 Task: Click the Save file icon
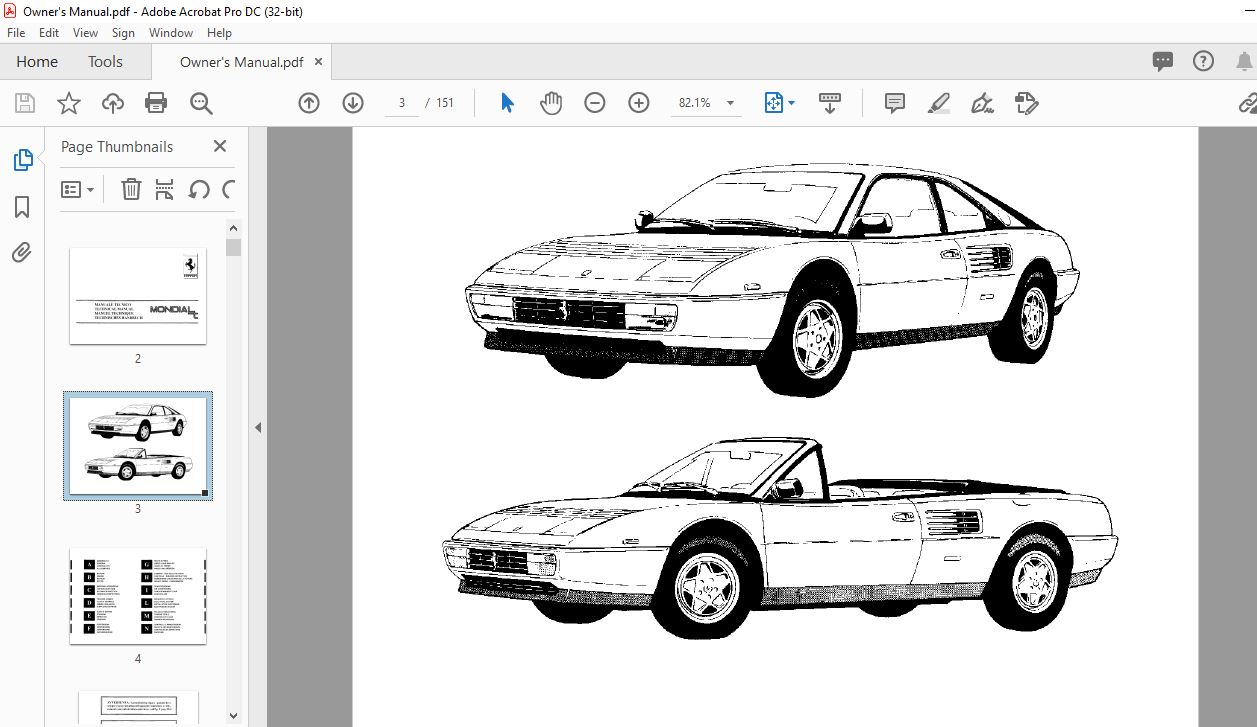25,103
